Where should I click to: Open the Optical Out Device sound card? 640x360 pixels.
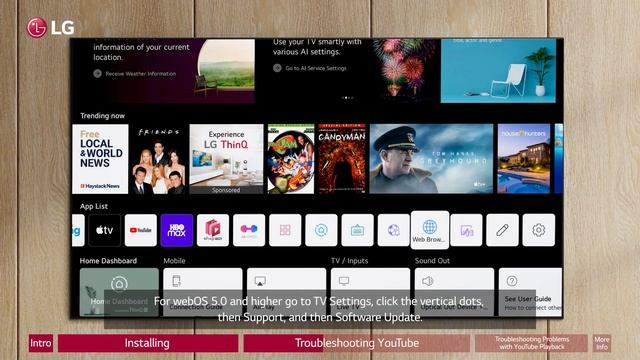pos(454,292)
